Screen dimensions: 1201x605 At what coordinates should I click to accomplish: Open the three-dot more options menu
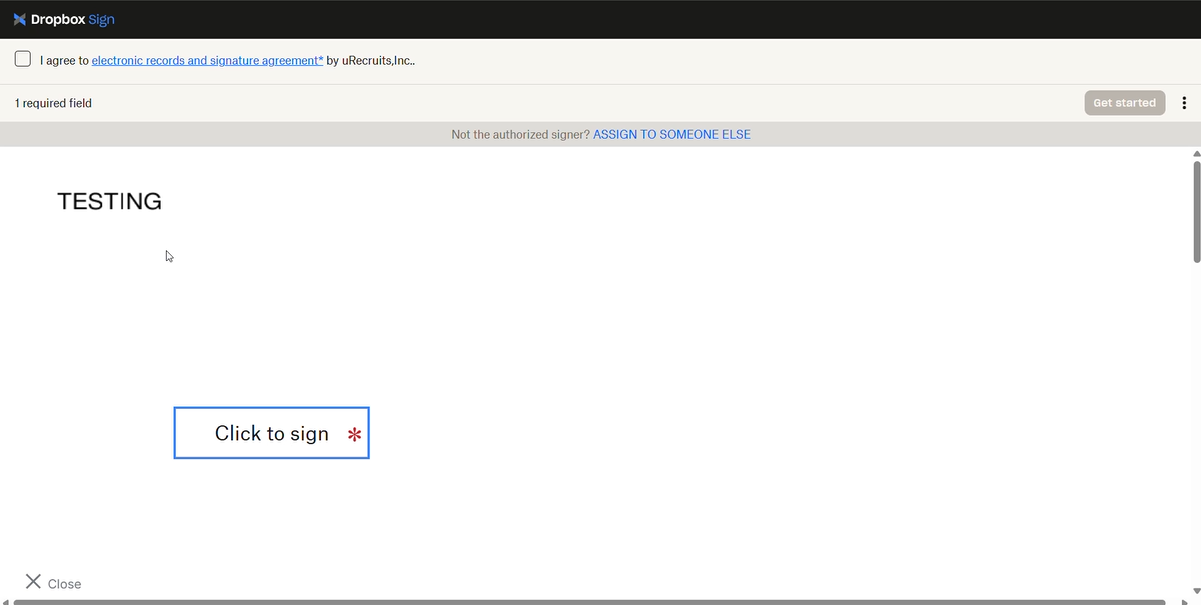pos(1184,103)
